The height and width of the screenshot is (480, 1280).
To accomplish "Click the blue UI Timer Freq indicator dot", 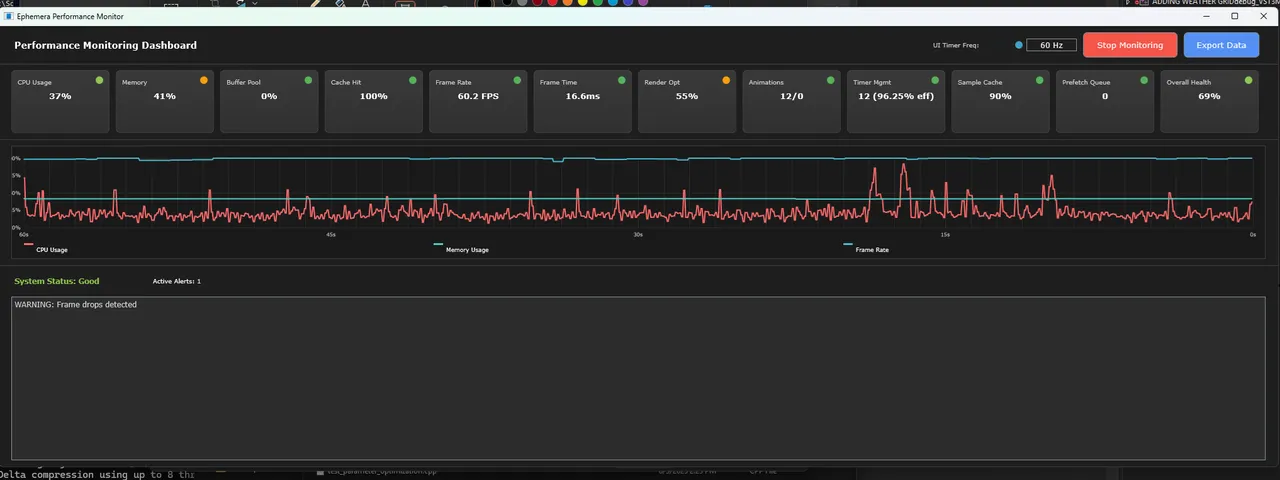I will coord(1019,45).
